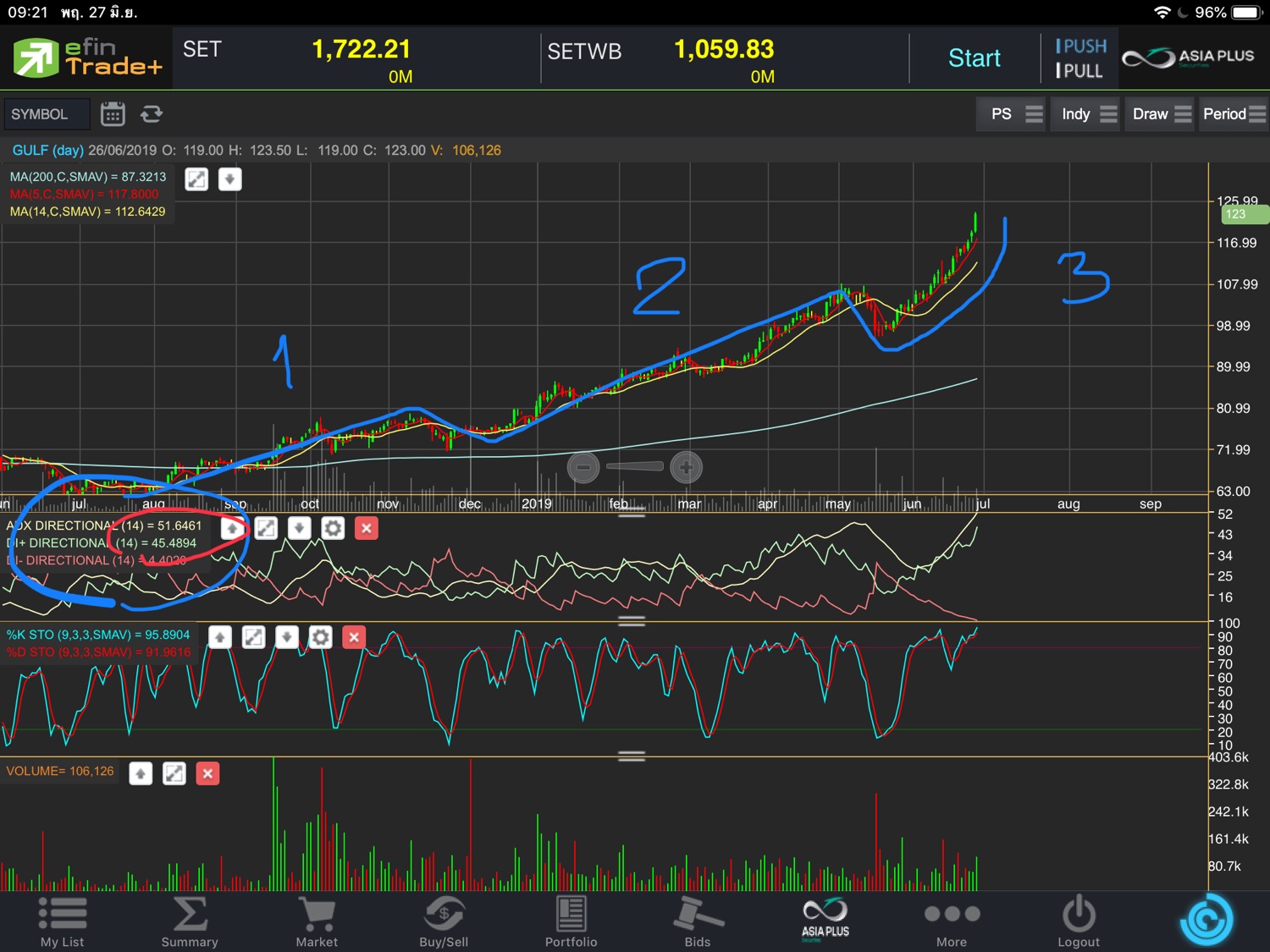Screen dimensions: 1270x952
Task: Focus the SYMBOL input field
Action: (x=47, y=114)
